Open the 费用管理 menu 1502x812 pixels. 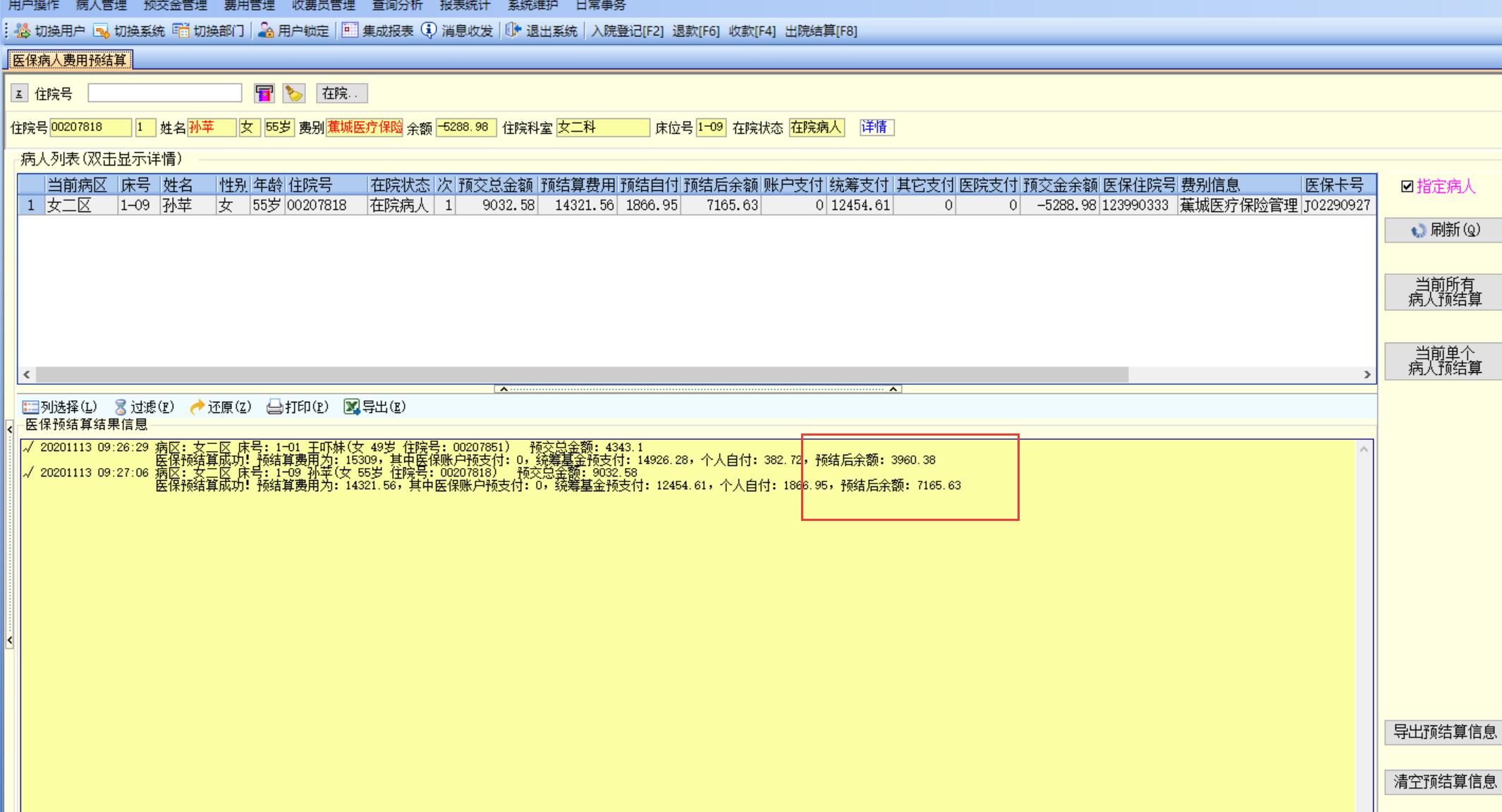pyautogui.click(x=248, y=6)
